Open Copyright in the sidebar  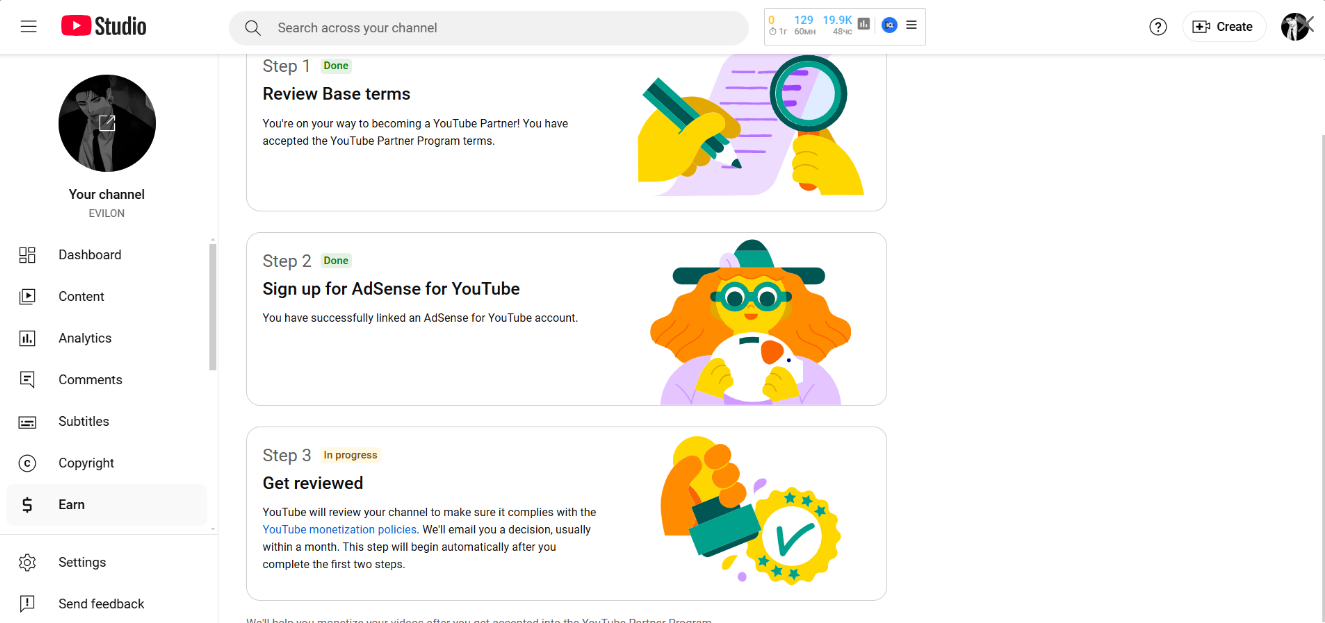click(x=107, y=463)
